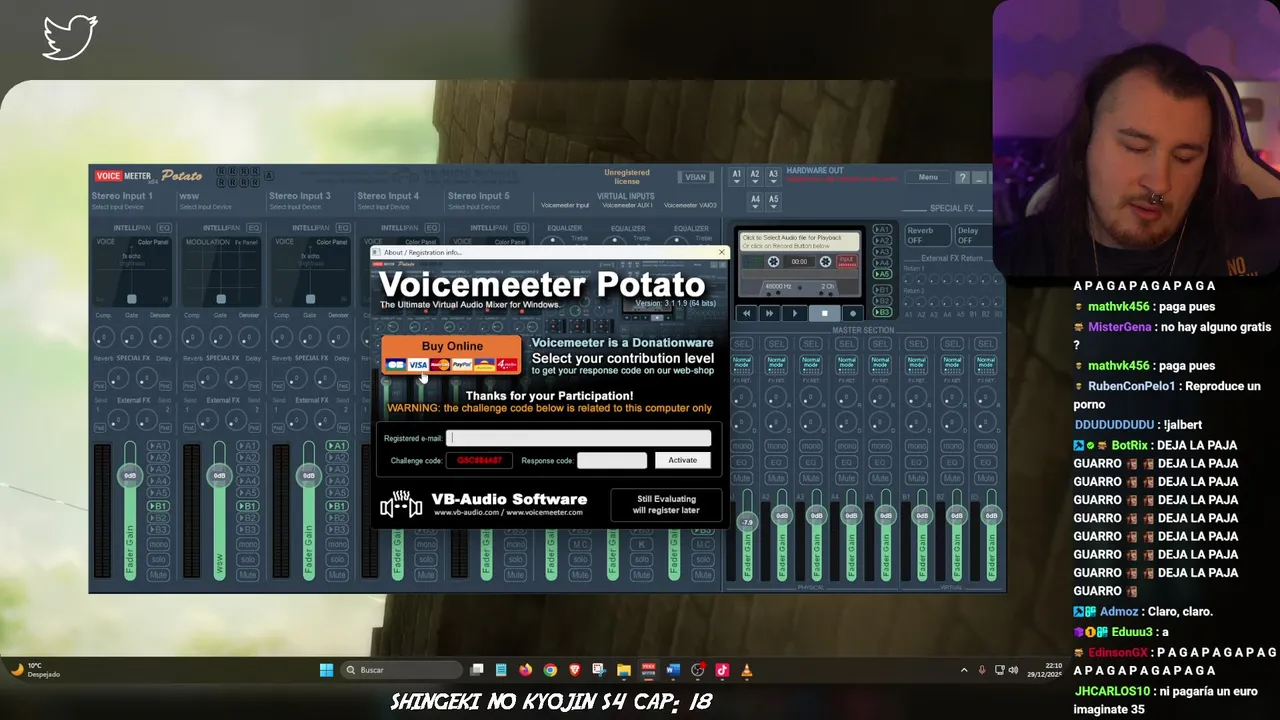Select input device for wsw strip

206,207
